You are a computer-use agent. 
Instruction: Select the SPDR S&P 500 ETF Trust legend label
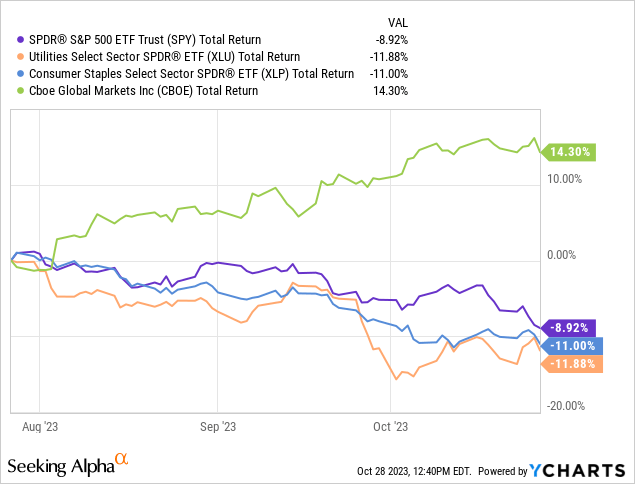129,39
